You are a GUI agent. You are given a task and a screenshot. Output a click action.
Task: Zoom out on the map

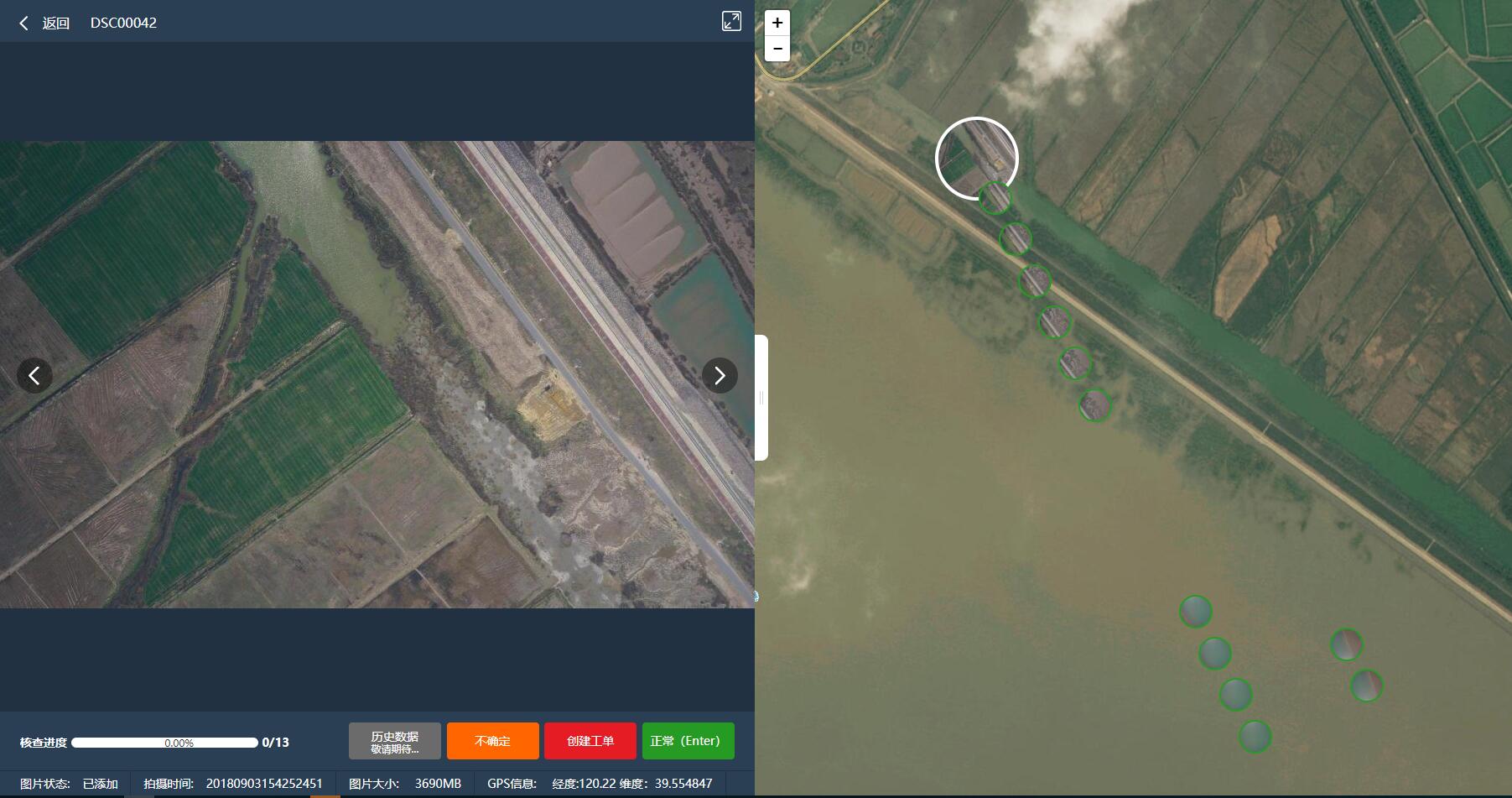pos(777,49)
